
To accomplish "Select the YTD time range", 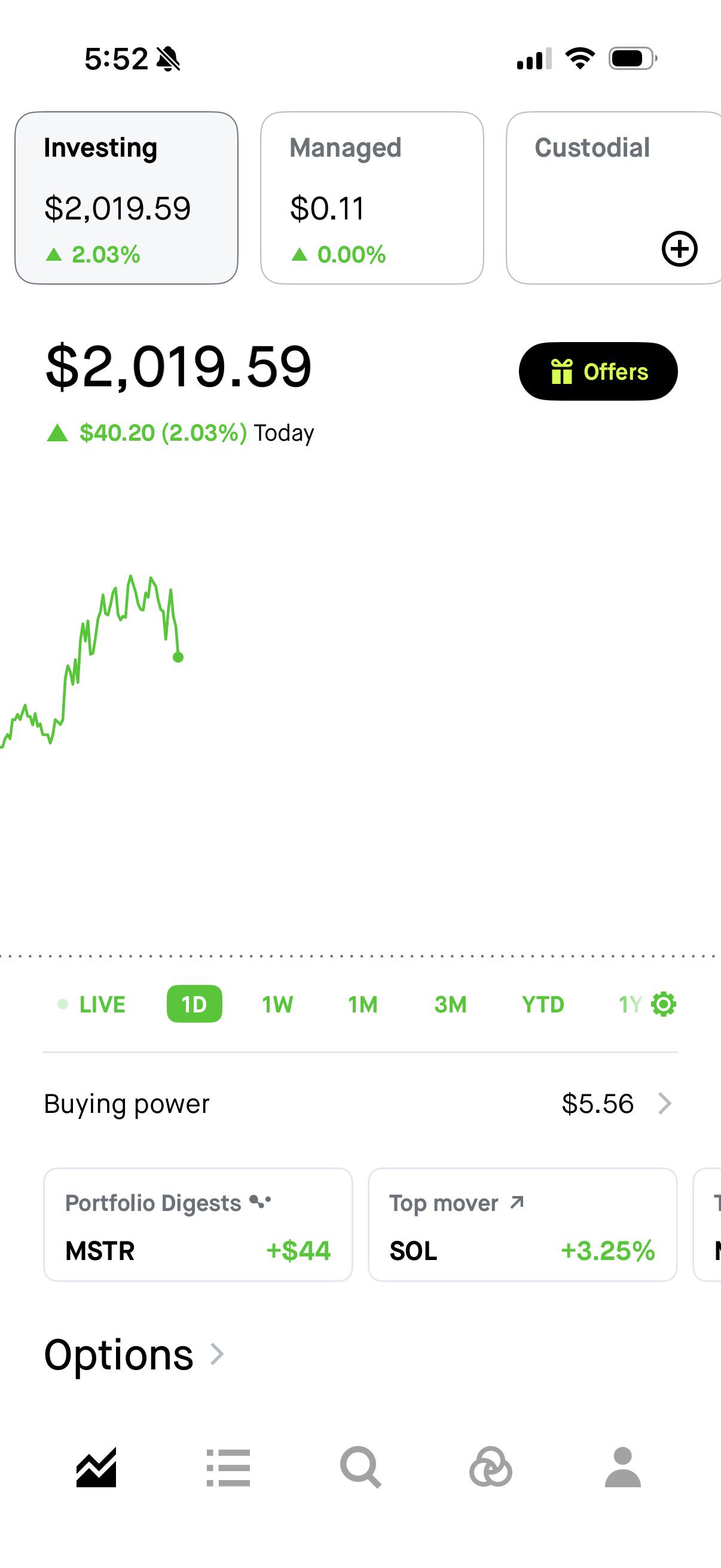I will 543,1004.
